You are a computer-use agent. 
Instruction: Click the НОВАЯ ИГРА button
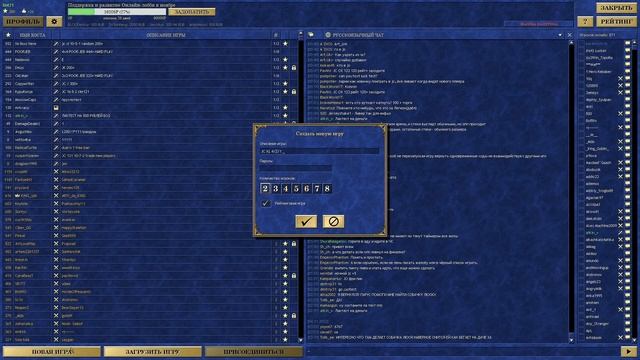(x=52, y=351)
